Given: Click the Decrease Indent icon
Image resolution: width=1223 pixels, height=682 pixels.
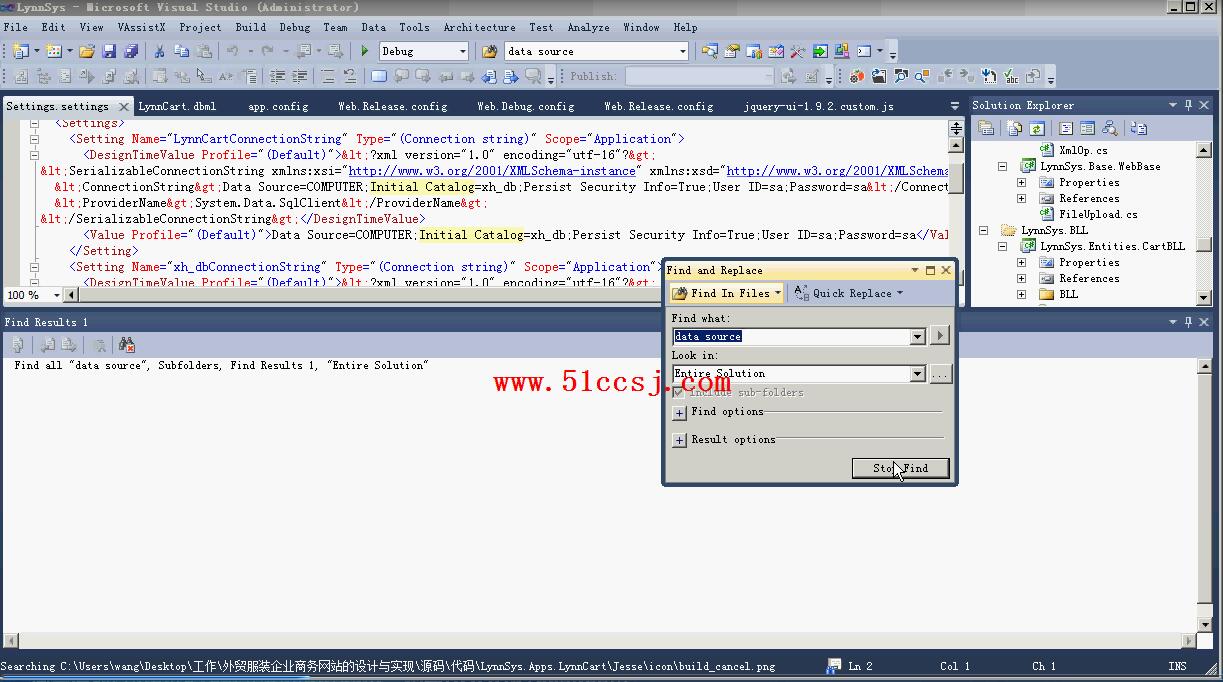Looking at the screenshot, I should click(277, 76).
